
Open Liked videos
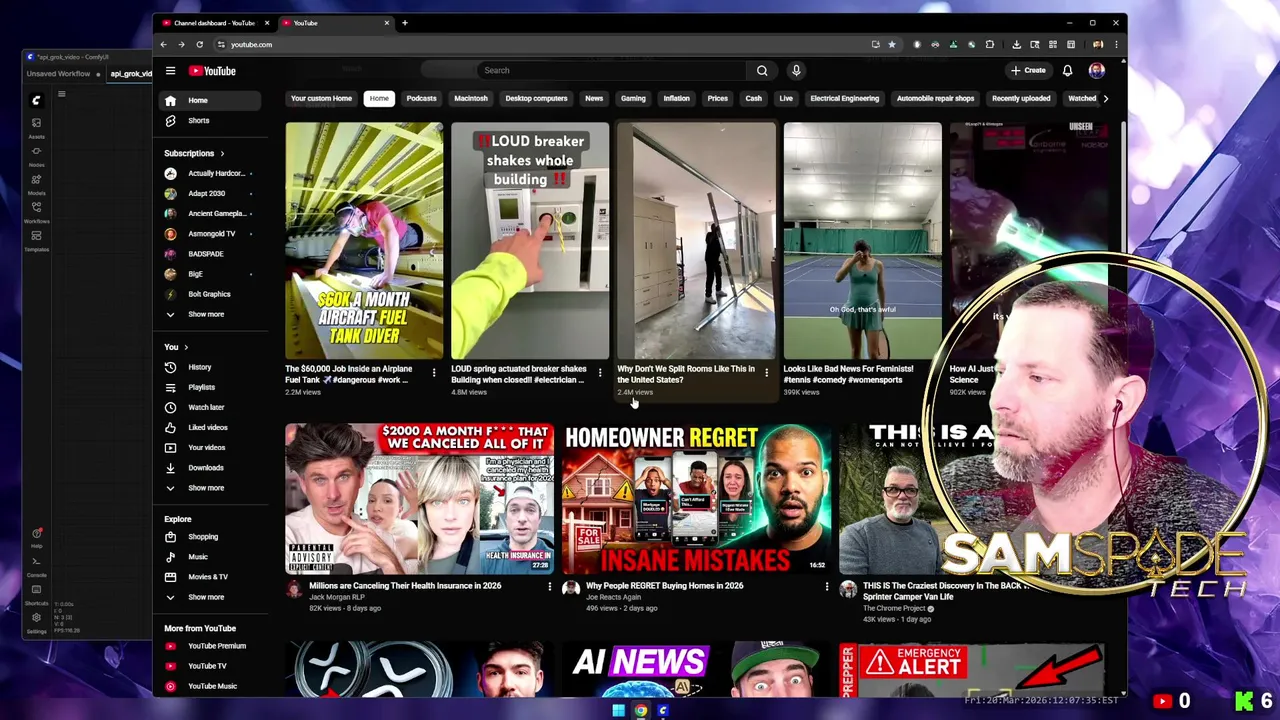[210, 427]
